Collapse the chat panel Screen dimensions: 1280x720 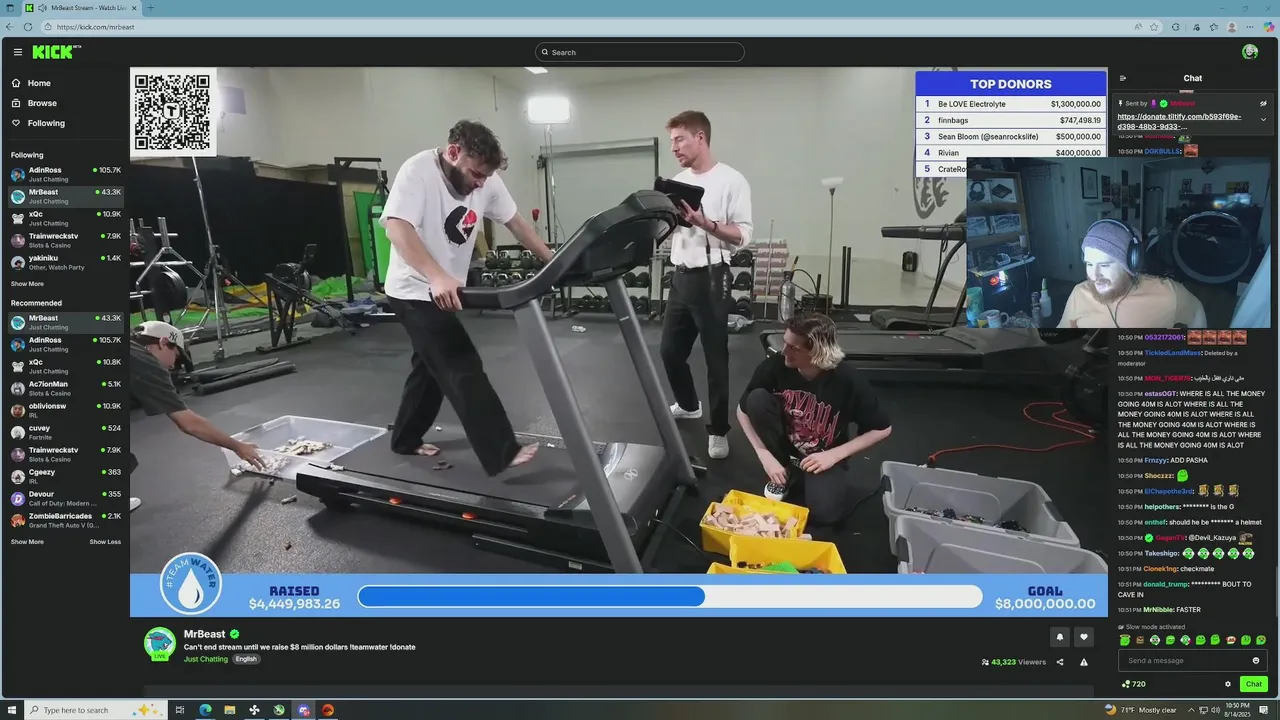(x=1123, y=78)
